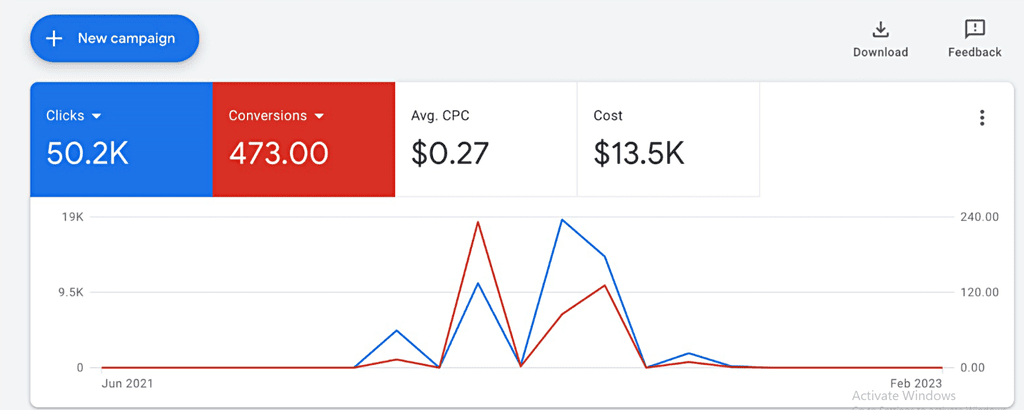Click the Feedback text label
Viewport: 1024px width, 410px height.
click(x=974, y=52)
